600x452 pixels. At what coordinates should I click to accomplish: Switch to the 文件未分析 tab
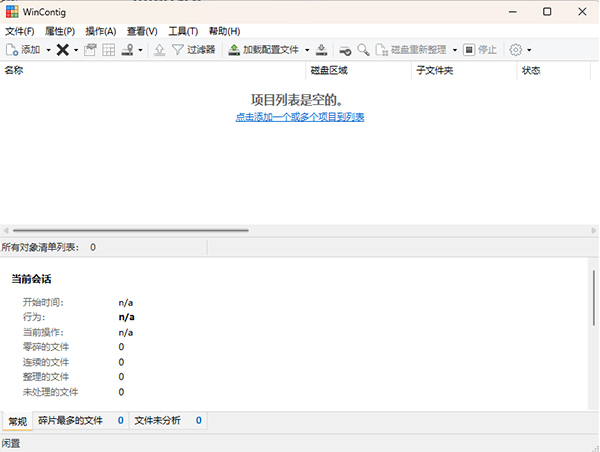click(158, 421)
